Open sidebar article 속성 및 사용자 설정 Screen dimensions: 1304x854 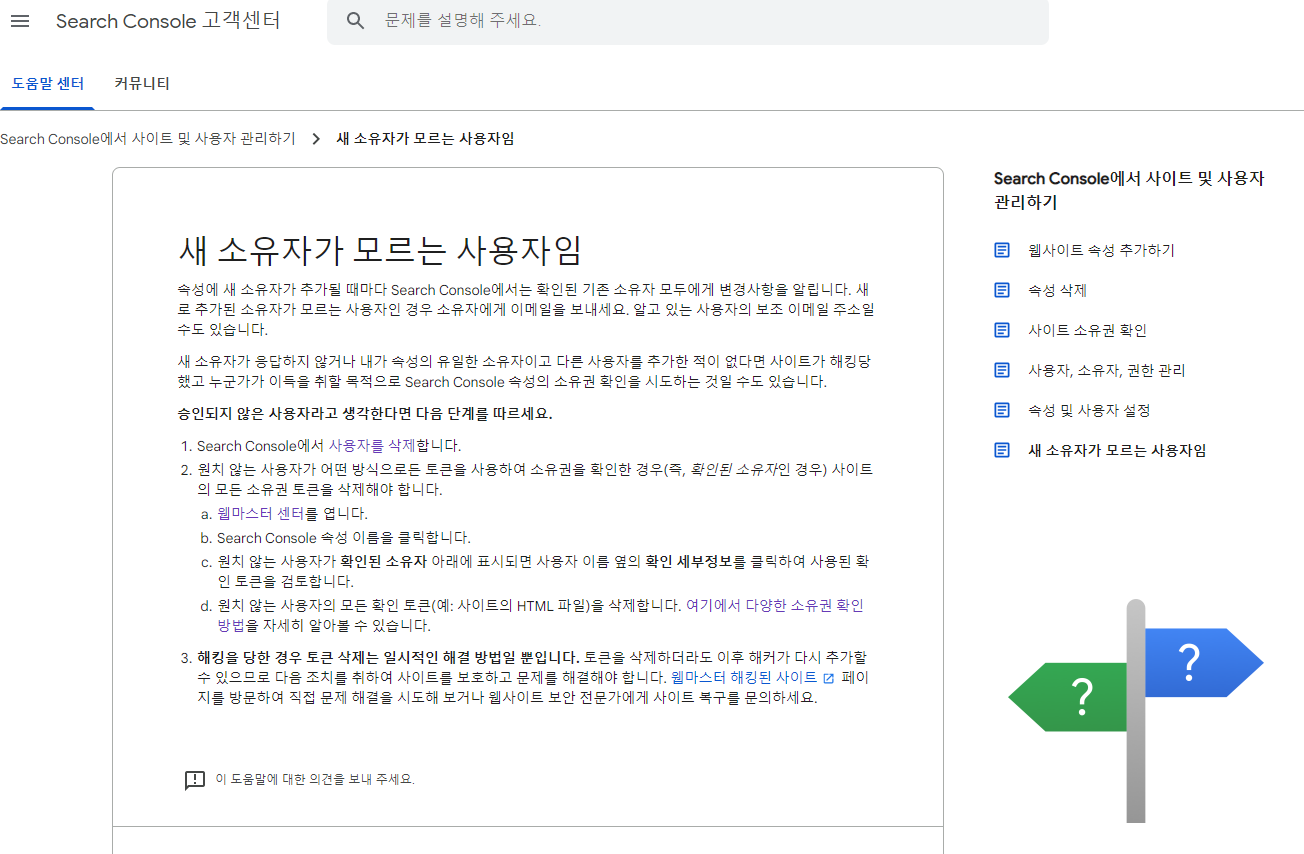(x=1089, y=410)
